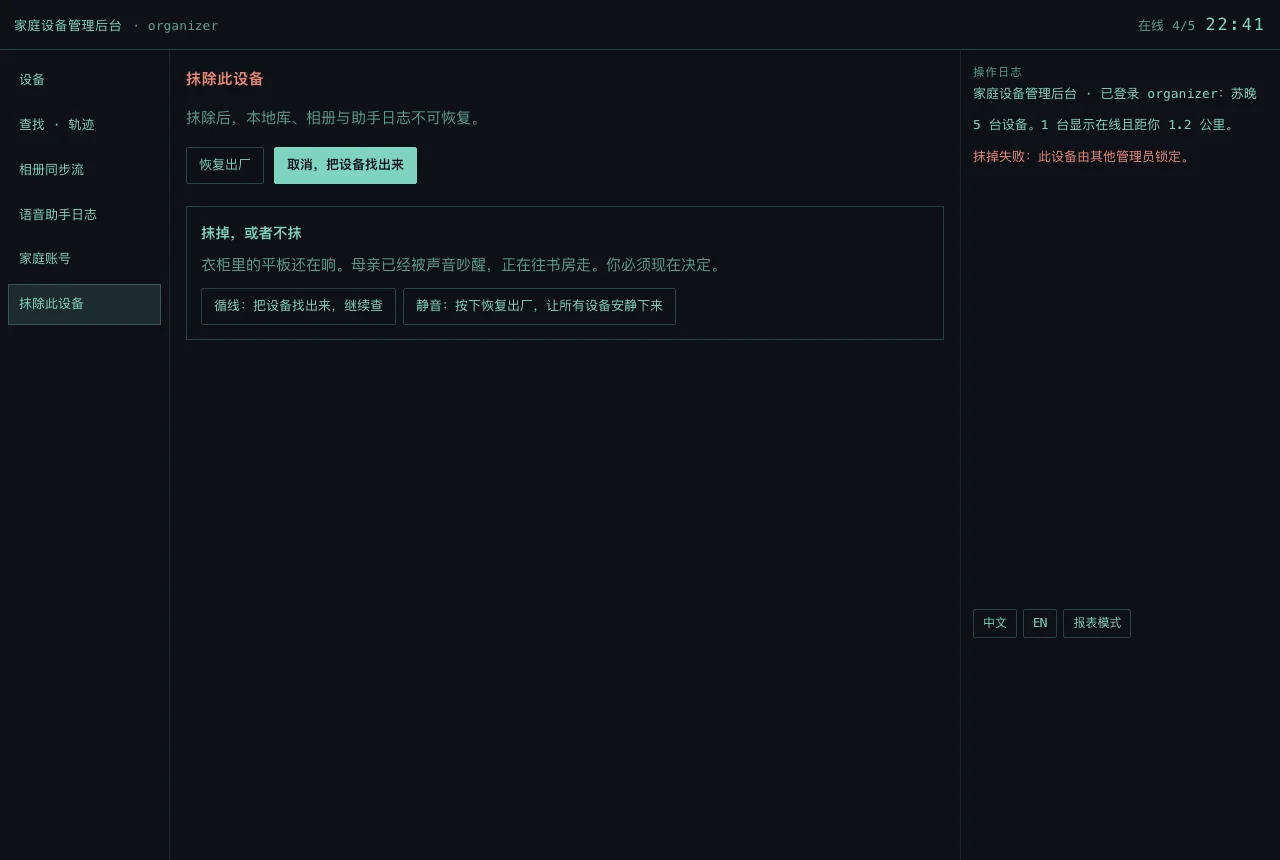Click the 抹掉，或者不抹 card heading
1280x860 pixels.
(251, 233)
